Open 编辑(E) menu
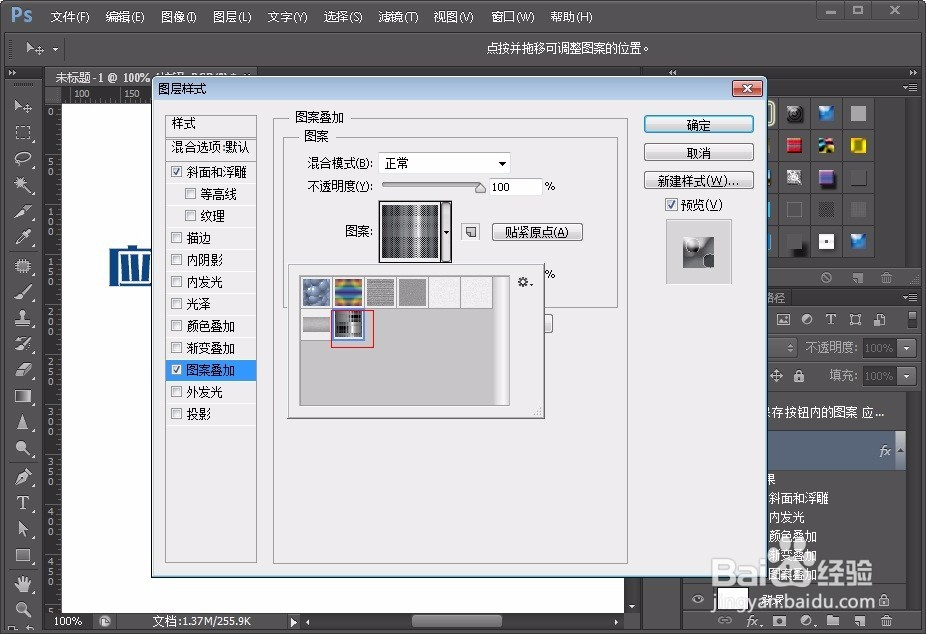 click(x=125, y=17)
